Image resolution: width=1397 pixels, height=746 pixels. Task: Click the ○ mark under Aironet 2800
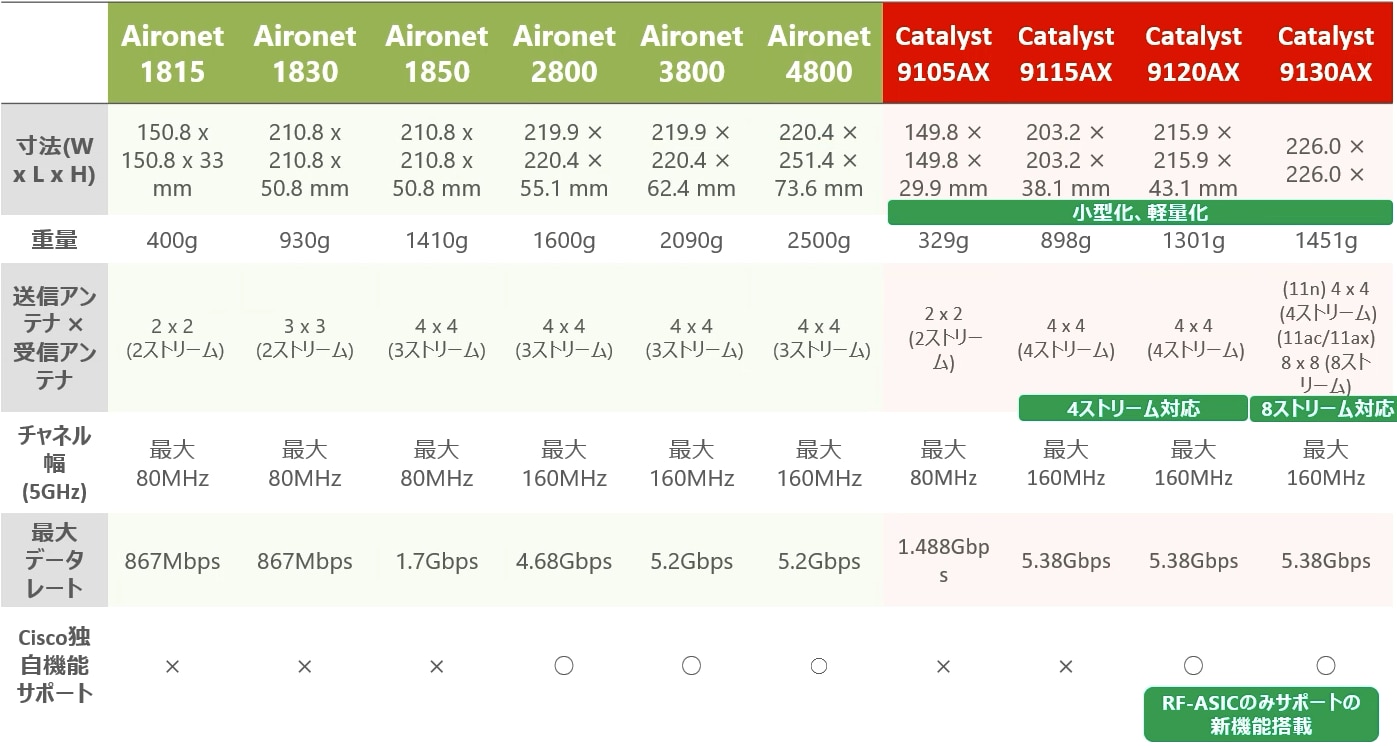tap(564, 665)
